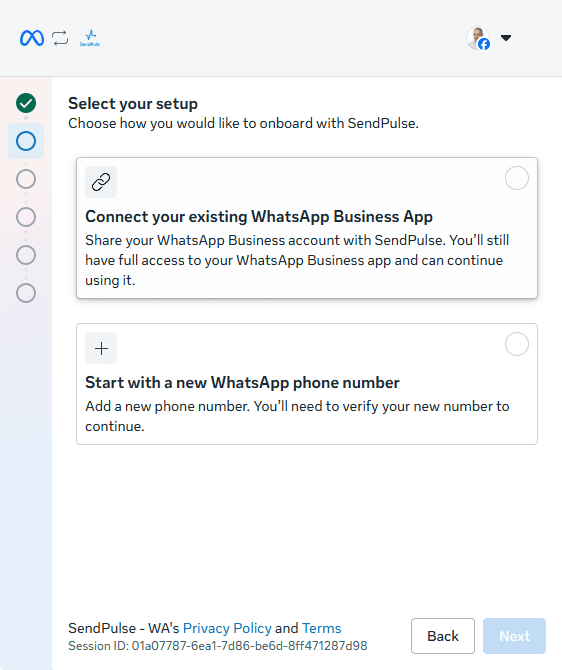Click Connect your existing WhatsApp Business App heading

[x=259, y=217]
